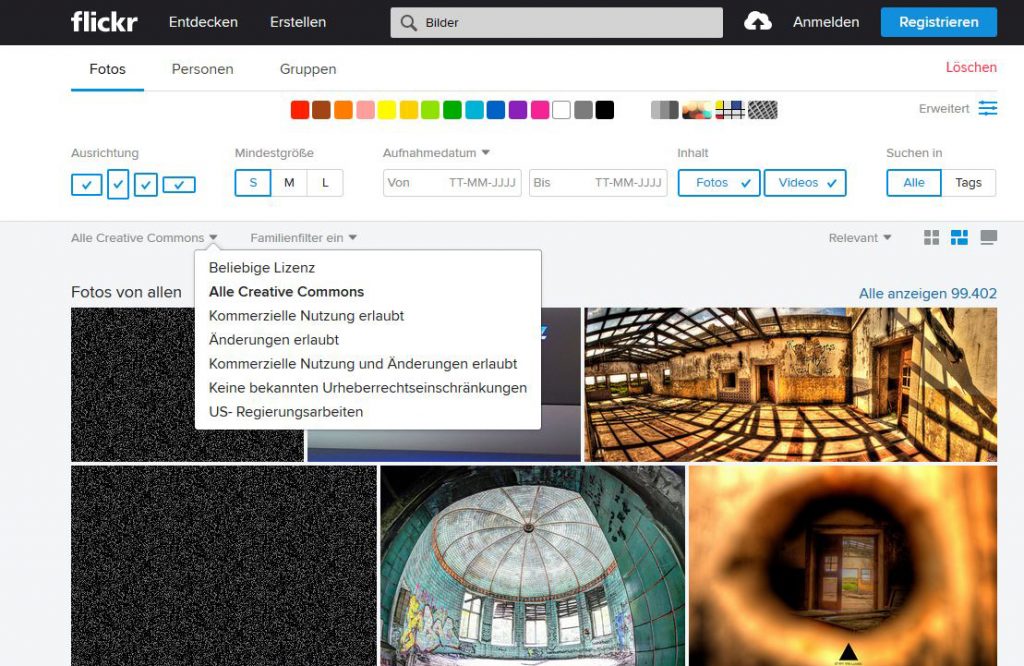Switch to justified layout view
This screenshot has height=666, width=1024.
click(x=959, y=238)
